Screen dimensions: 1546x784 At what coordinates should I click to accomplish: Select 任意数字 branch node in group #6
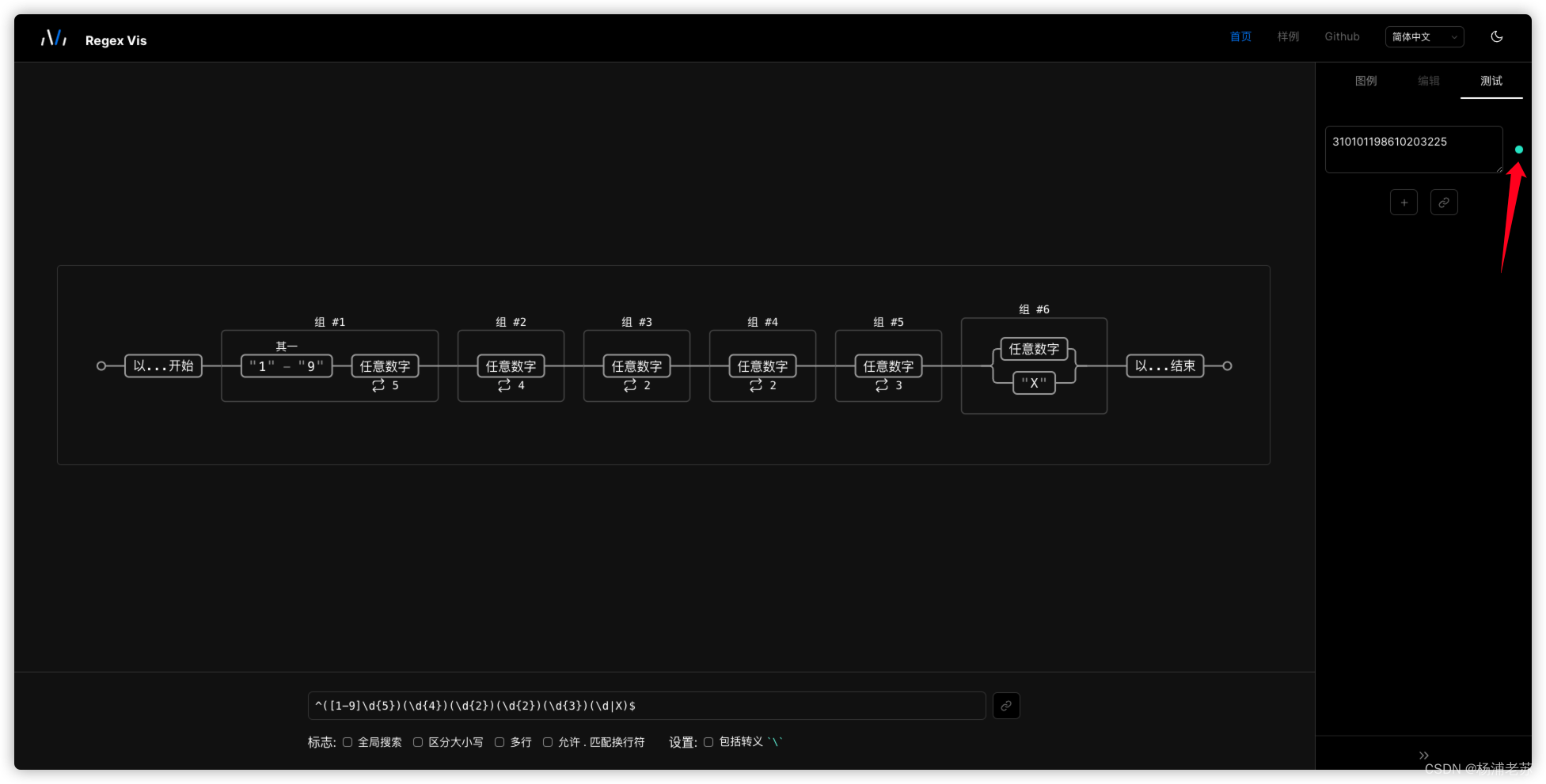point(1035,349)
